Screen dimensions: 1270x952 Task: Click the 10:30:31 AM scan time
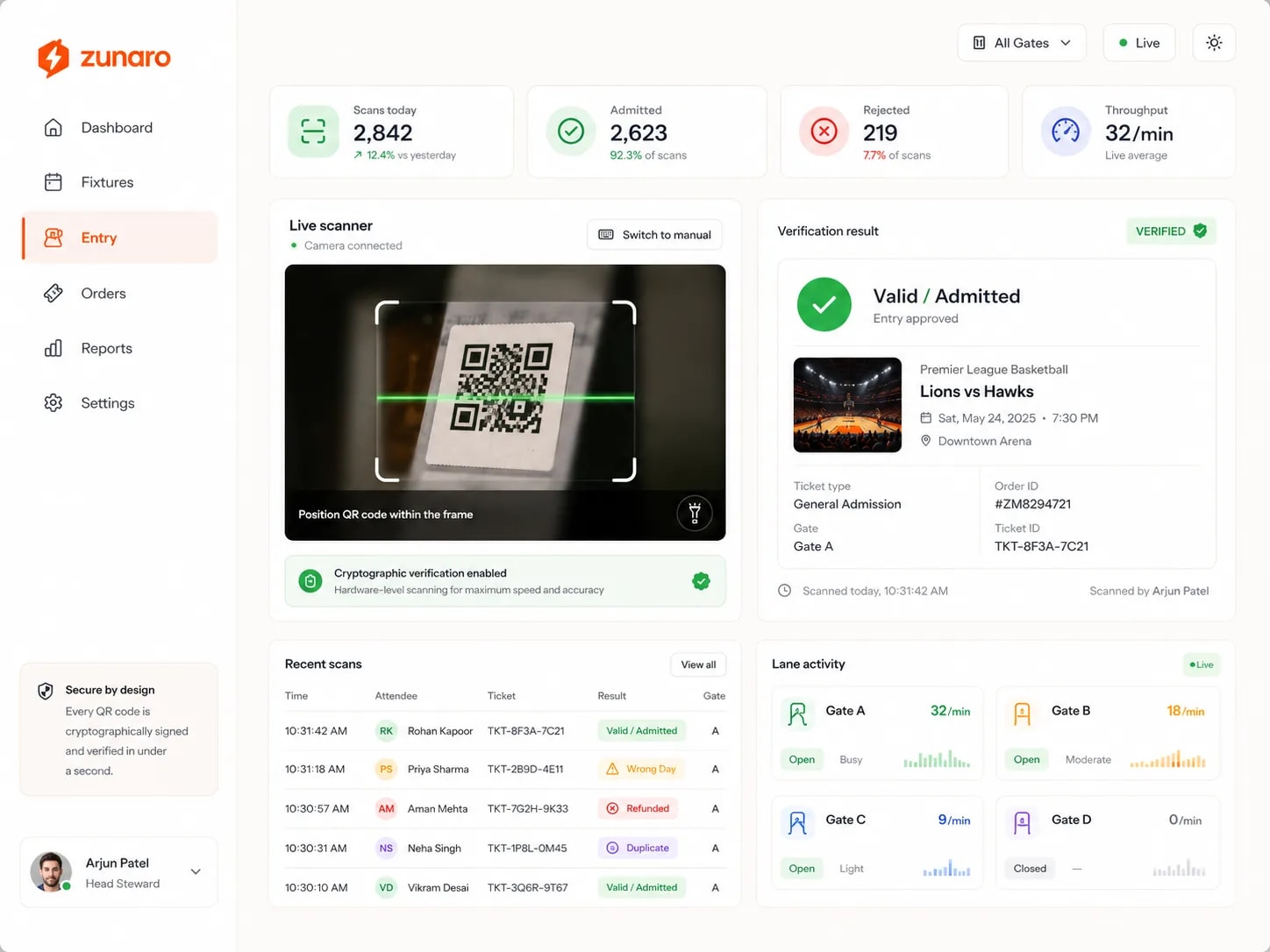click(x=316, y=848)
